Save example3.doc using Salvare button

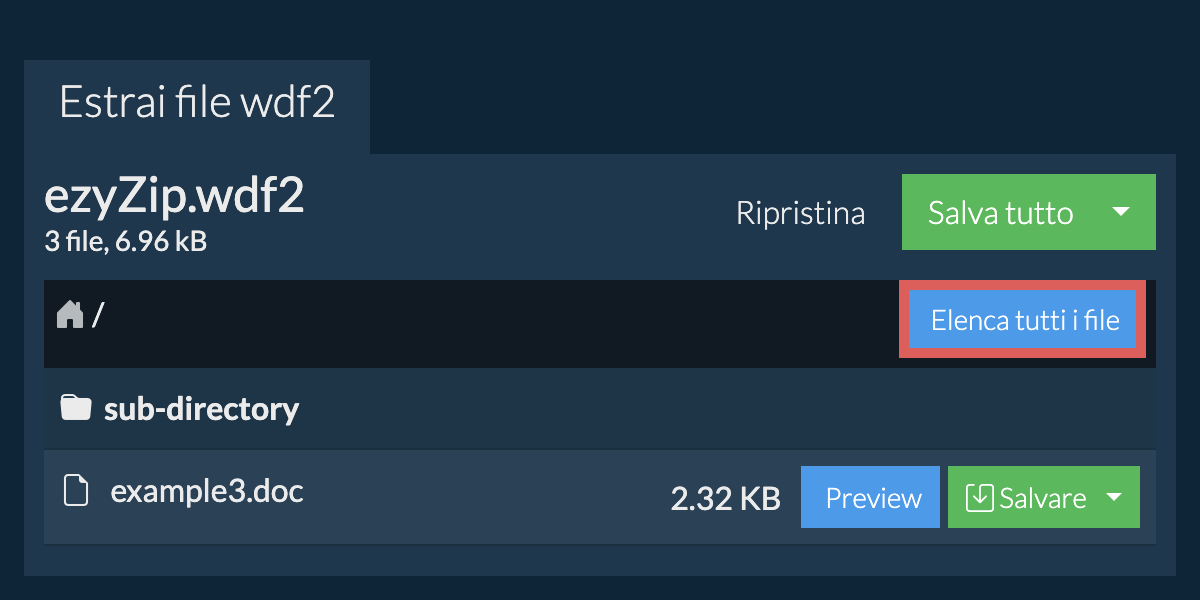point(1023,497)
